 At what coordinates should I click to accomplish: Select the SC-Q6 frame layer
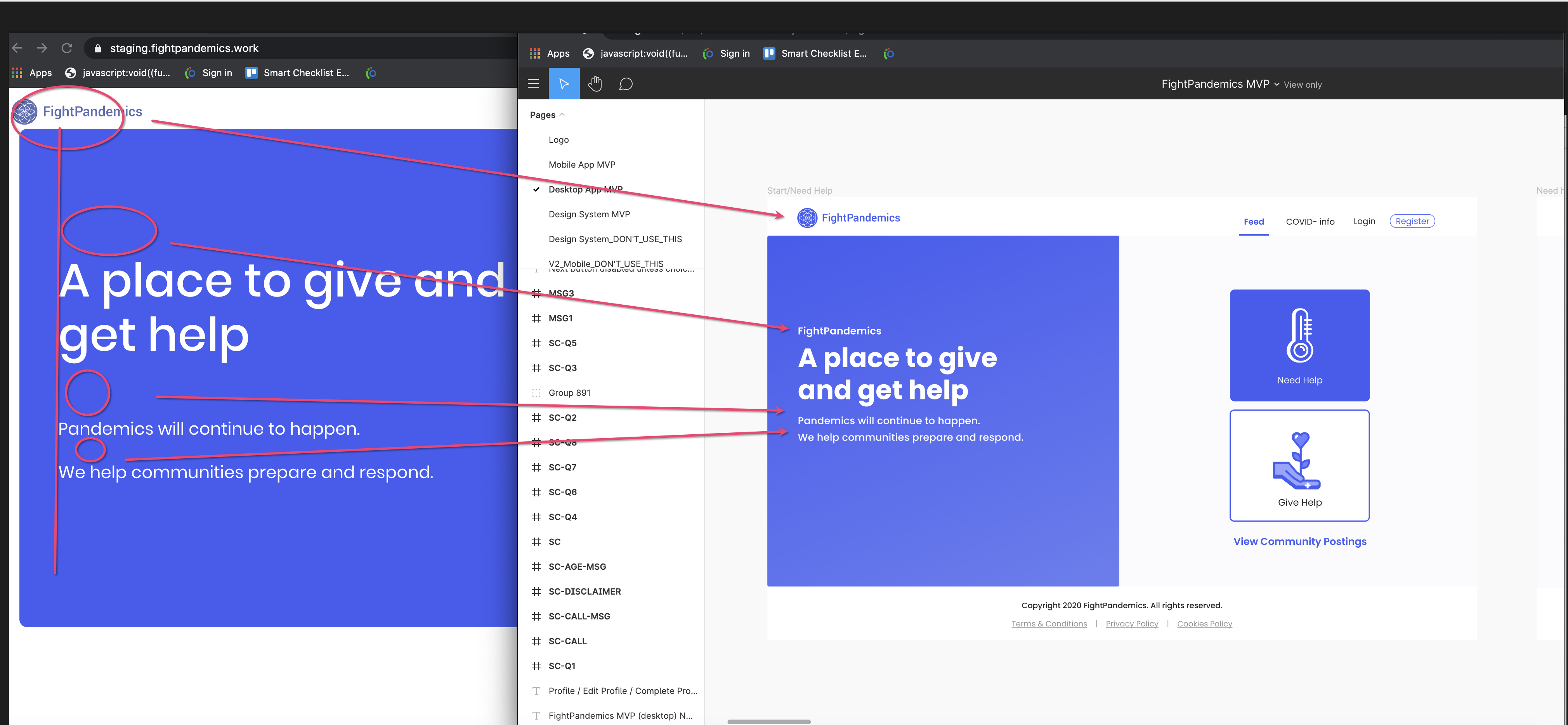(x=562, y=493)
